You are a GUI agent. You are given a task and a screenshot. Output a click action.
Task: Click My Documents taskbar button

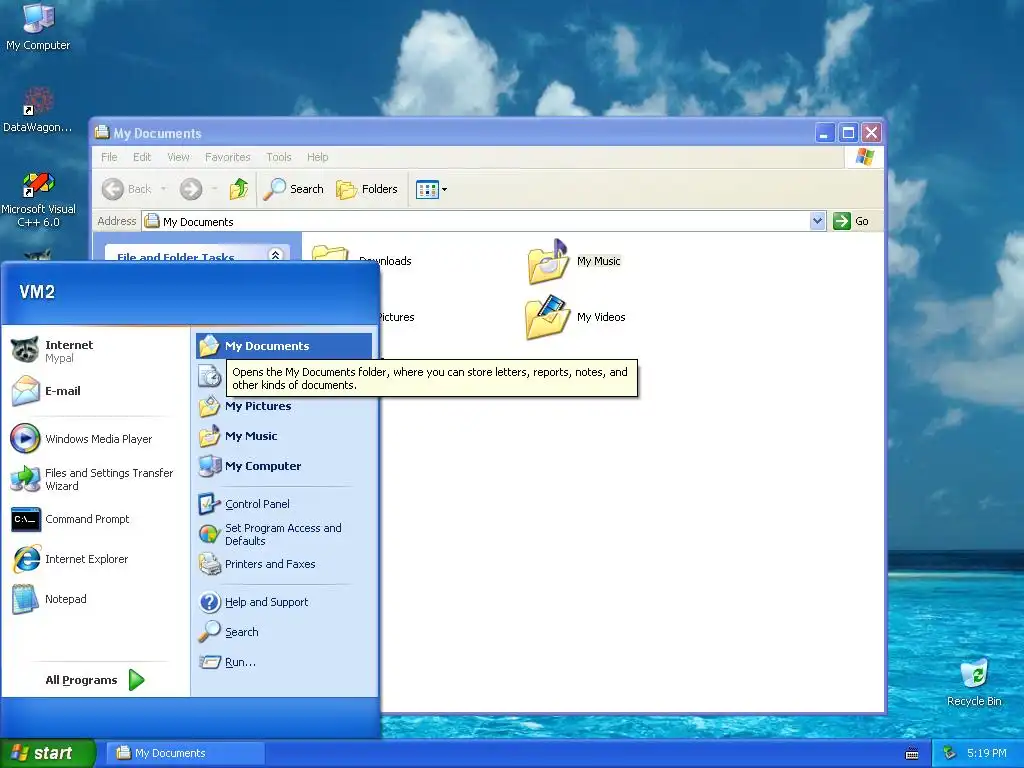[x=185, y=753]
